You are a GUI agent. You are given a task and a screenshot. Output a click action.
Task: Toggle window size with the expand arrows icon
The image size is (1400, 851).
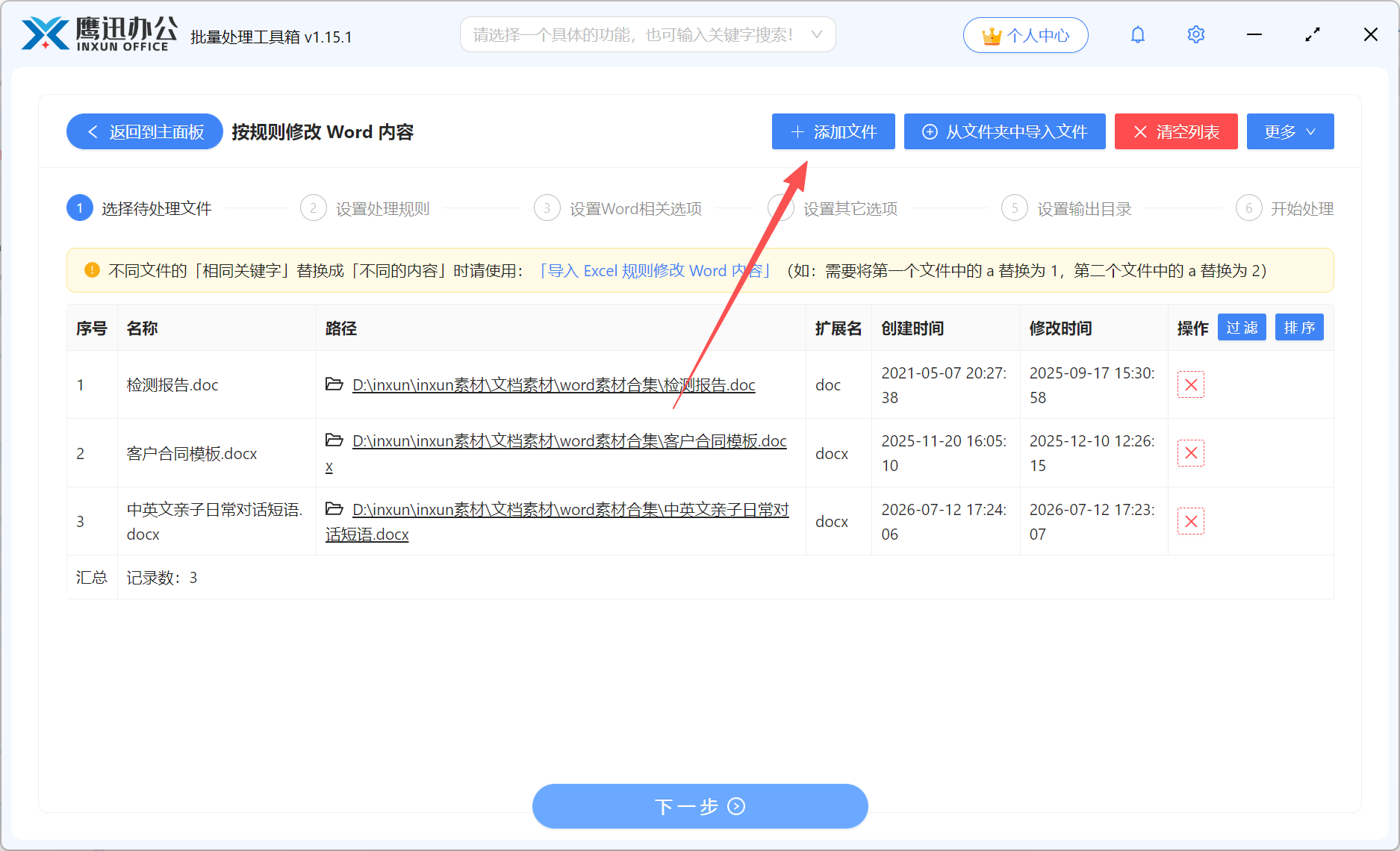(1312, 35)
